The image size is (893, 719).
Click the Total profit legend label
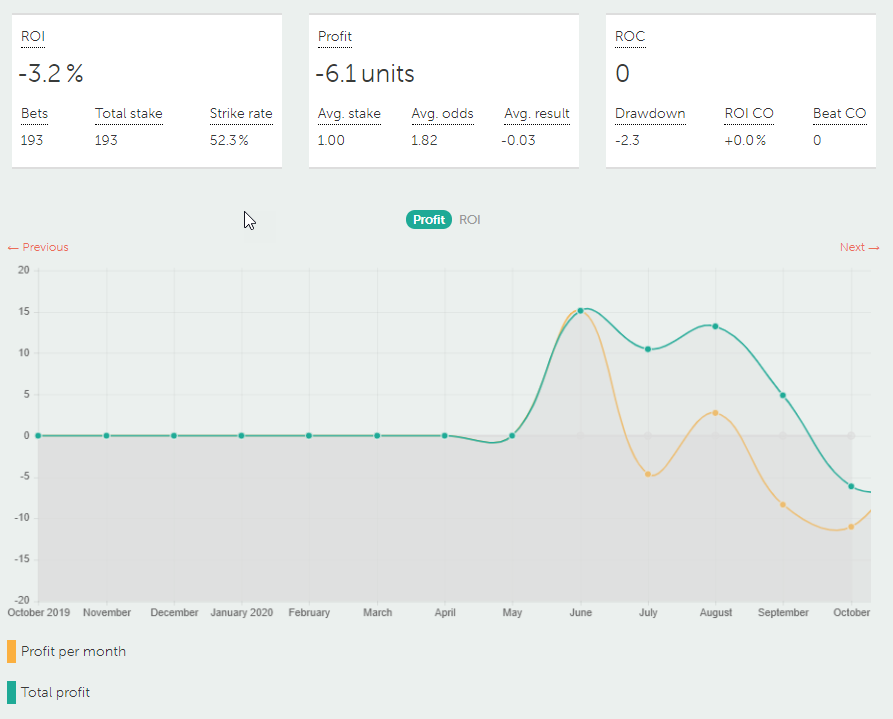click(55, 692)
